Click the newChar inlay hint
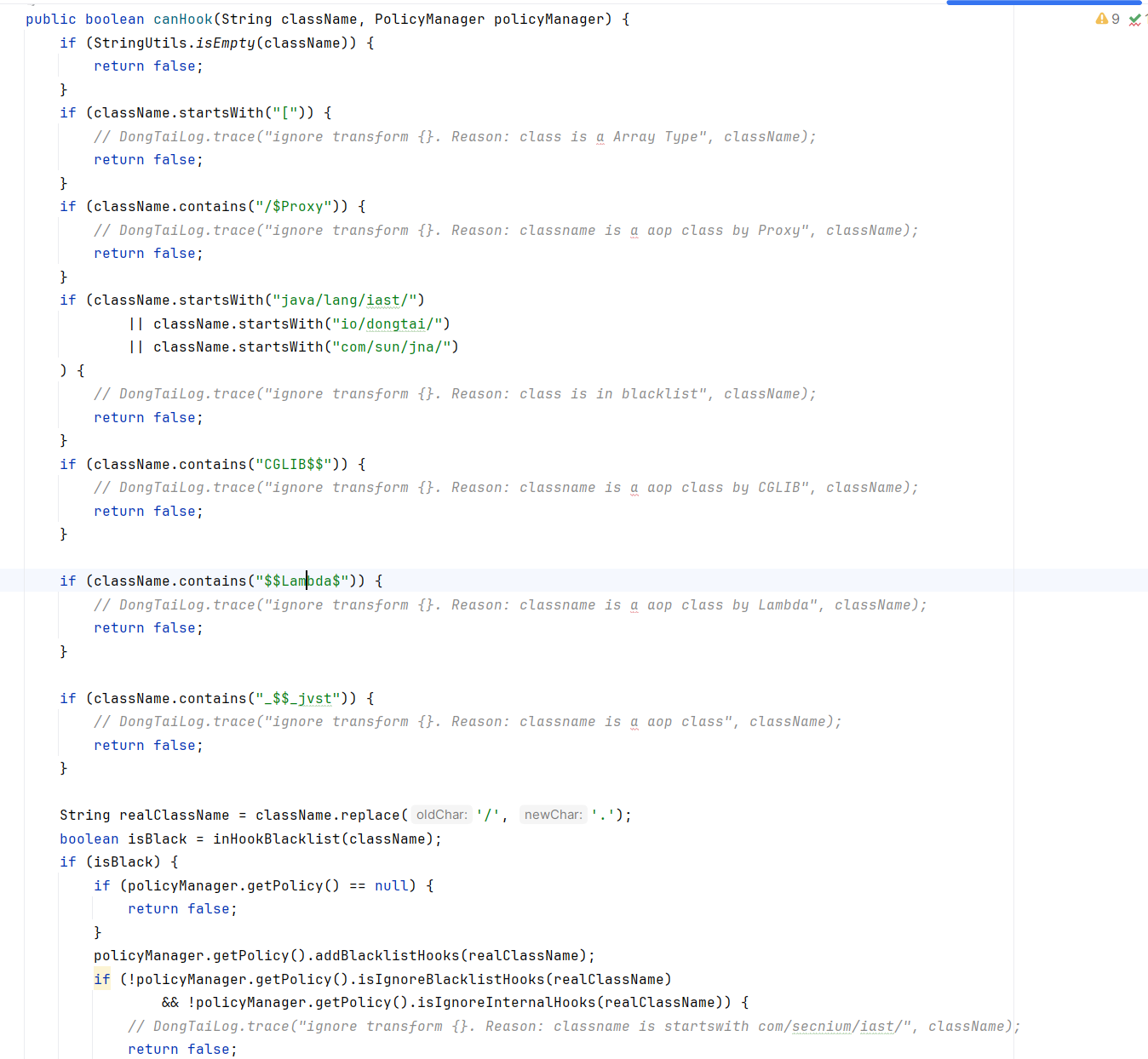This screenshot has width=1148, height=1059. (x=553, y=815)
